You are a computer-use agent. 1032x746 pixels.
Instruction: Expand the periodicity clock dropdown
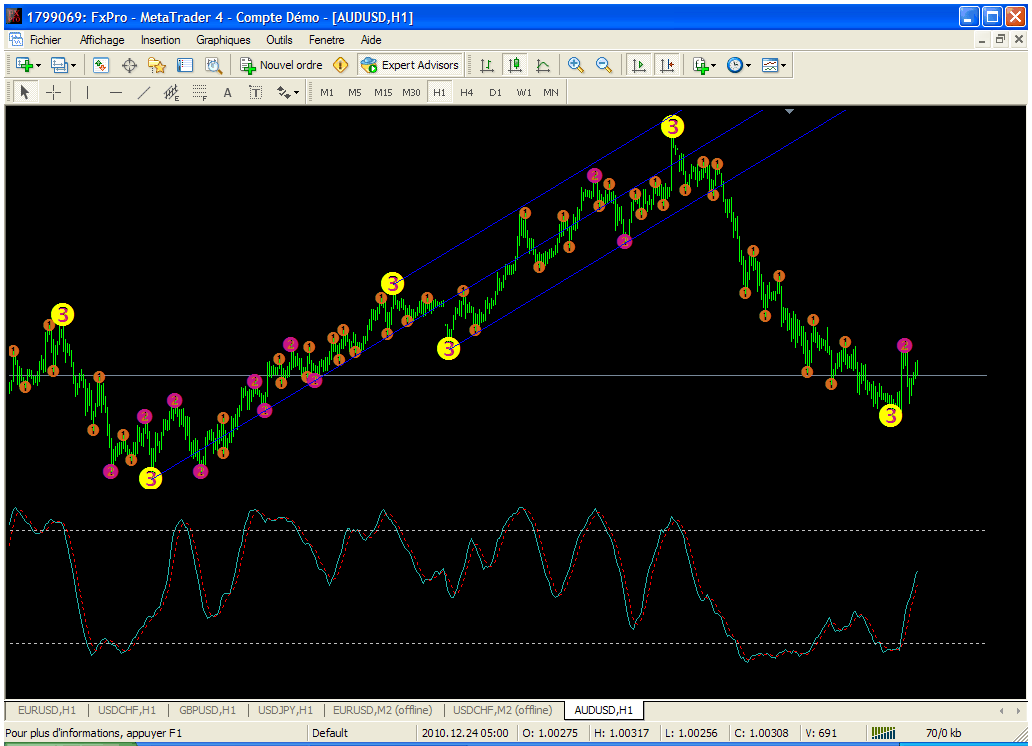[x=739, y=65]
